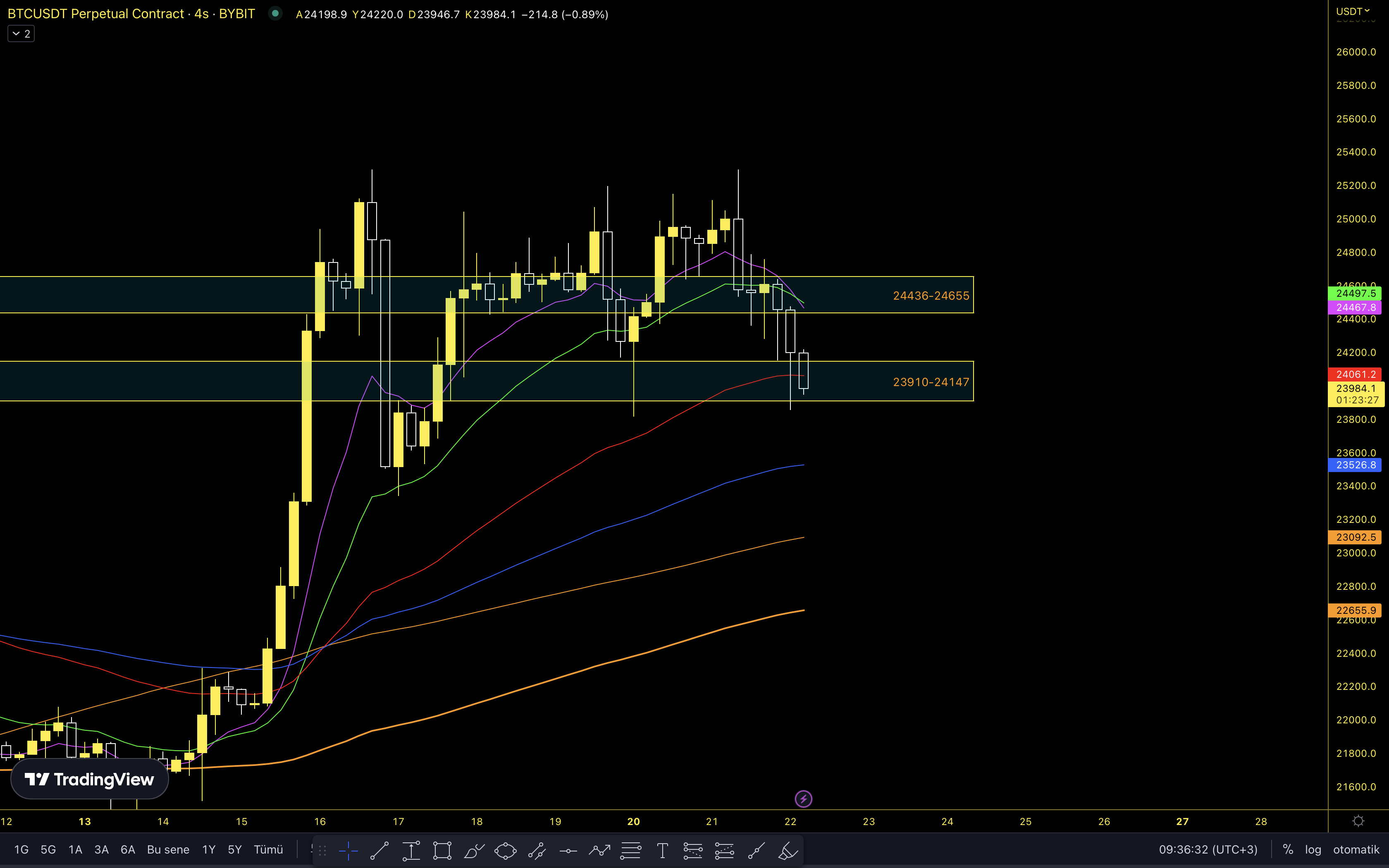Click the TradingView logo button

click(x=90, y=779)
